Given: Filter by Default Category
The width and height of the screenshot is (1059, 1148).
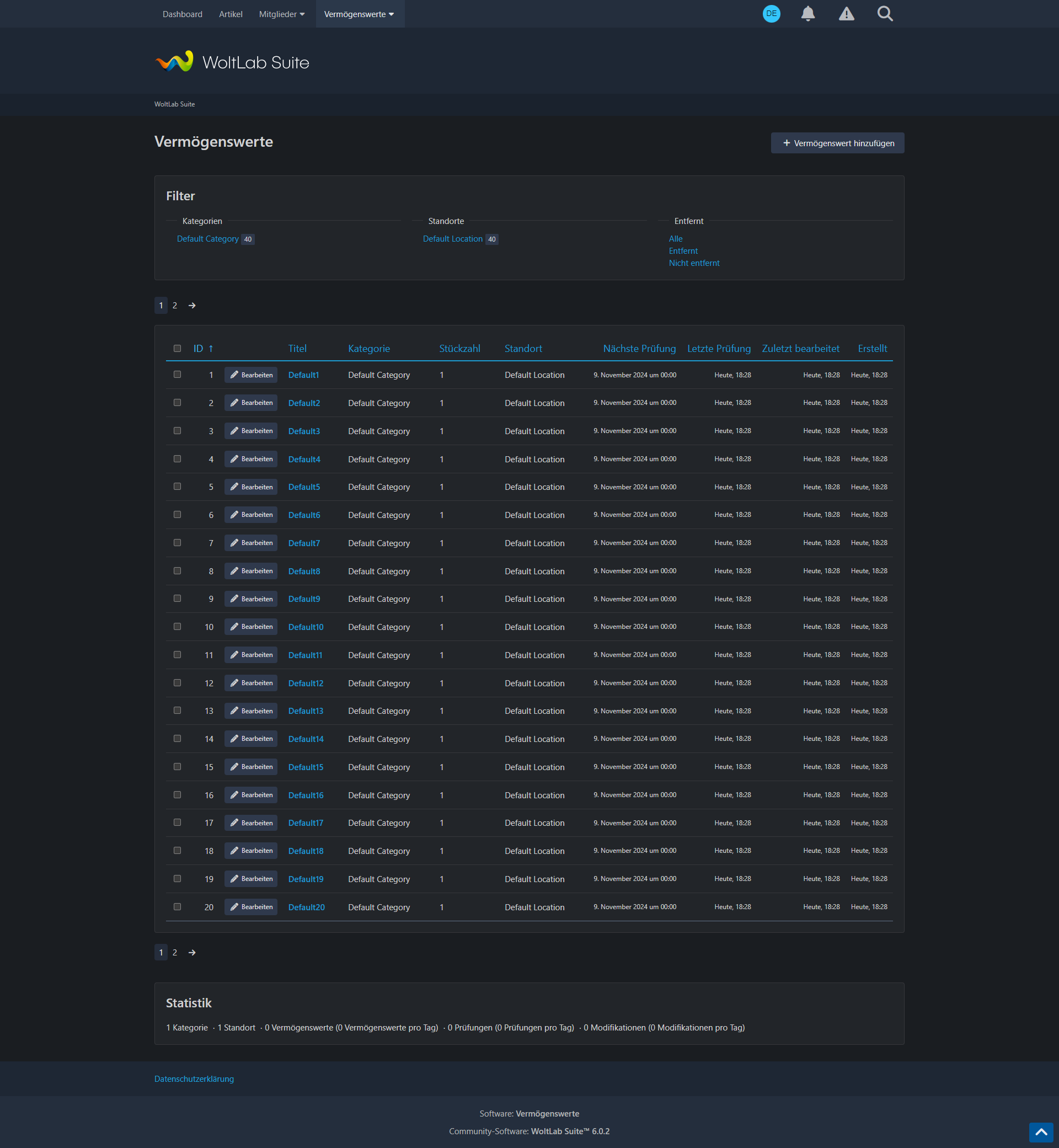Looking at the screenshot, I should tap(207, 239).
